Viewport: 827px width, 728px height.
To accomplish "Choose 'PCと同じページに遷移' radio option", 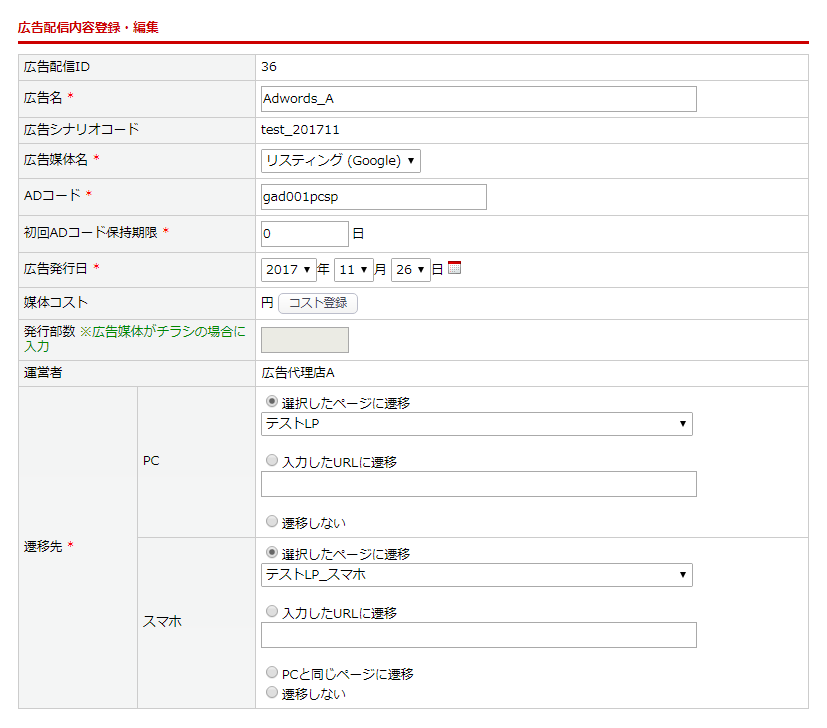I will 272,673.
